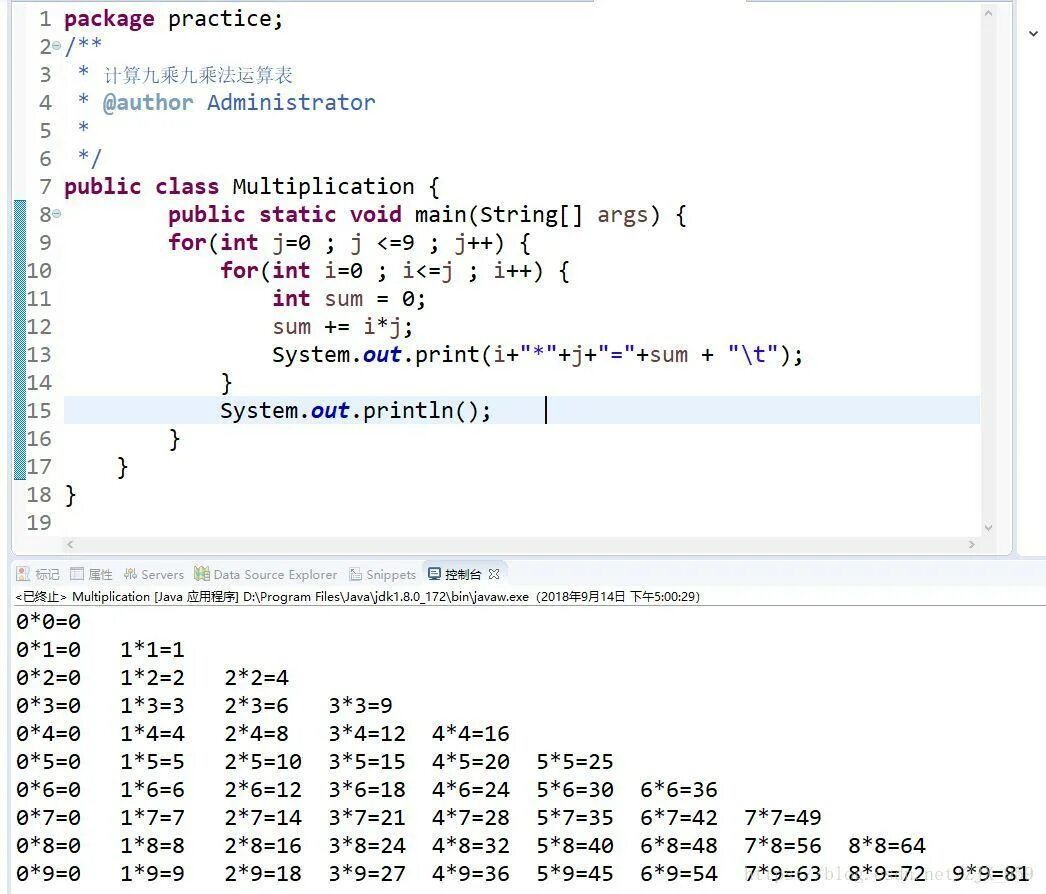The image size is (1046, 894).
Task: Click console output '5*5=25'
Action: pos(575,762)
